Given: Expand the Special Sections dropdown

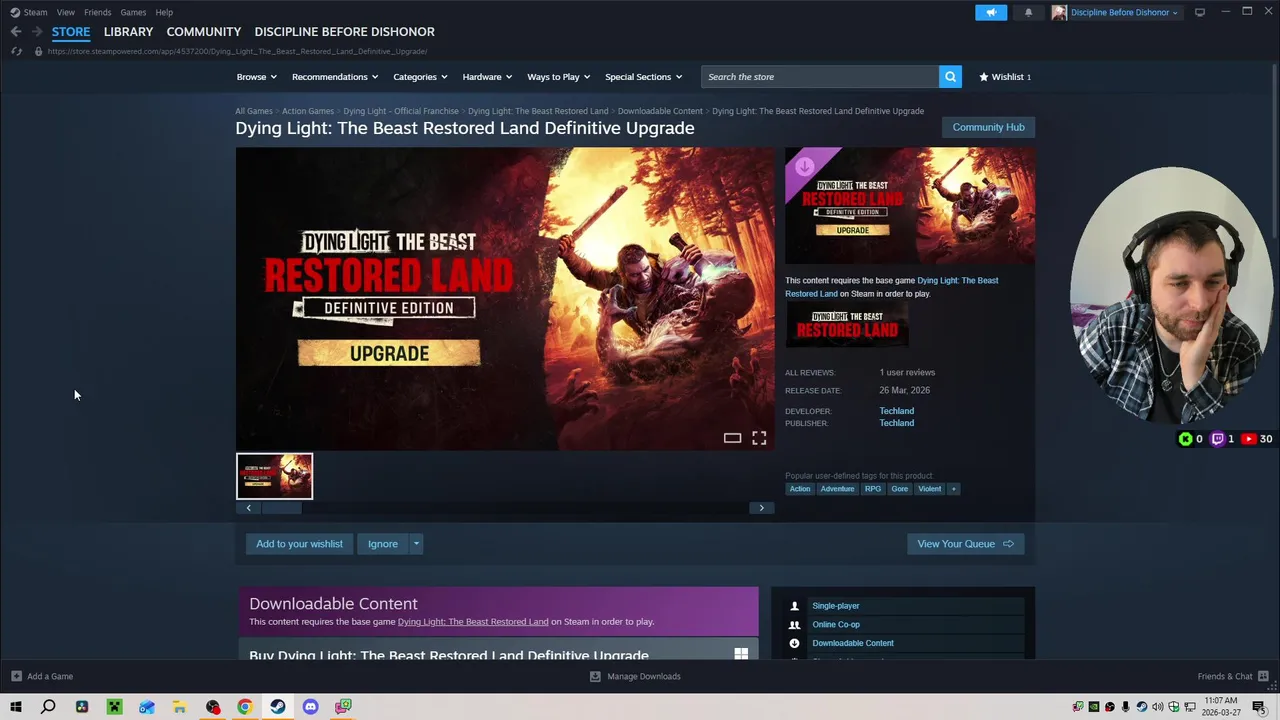Looking at the screenshot, I should (x=643, y=77).
